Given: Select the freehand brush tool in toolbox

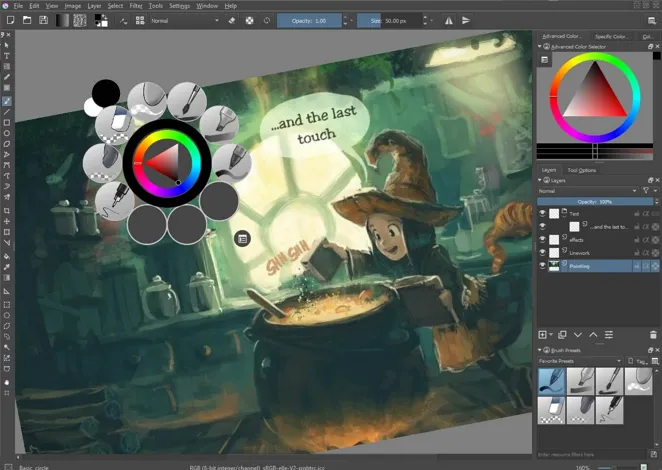Looking at the screenshot, I should point(7,101).
